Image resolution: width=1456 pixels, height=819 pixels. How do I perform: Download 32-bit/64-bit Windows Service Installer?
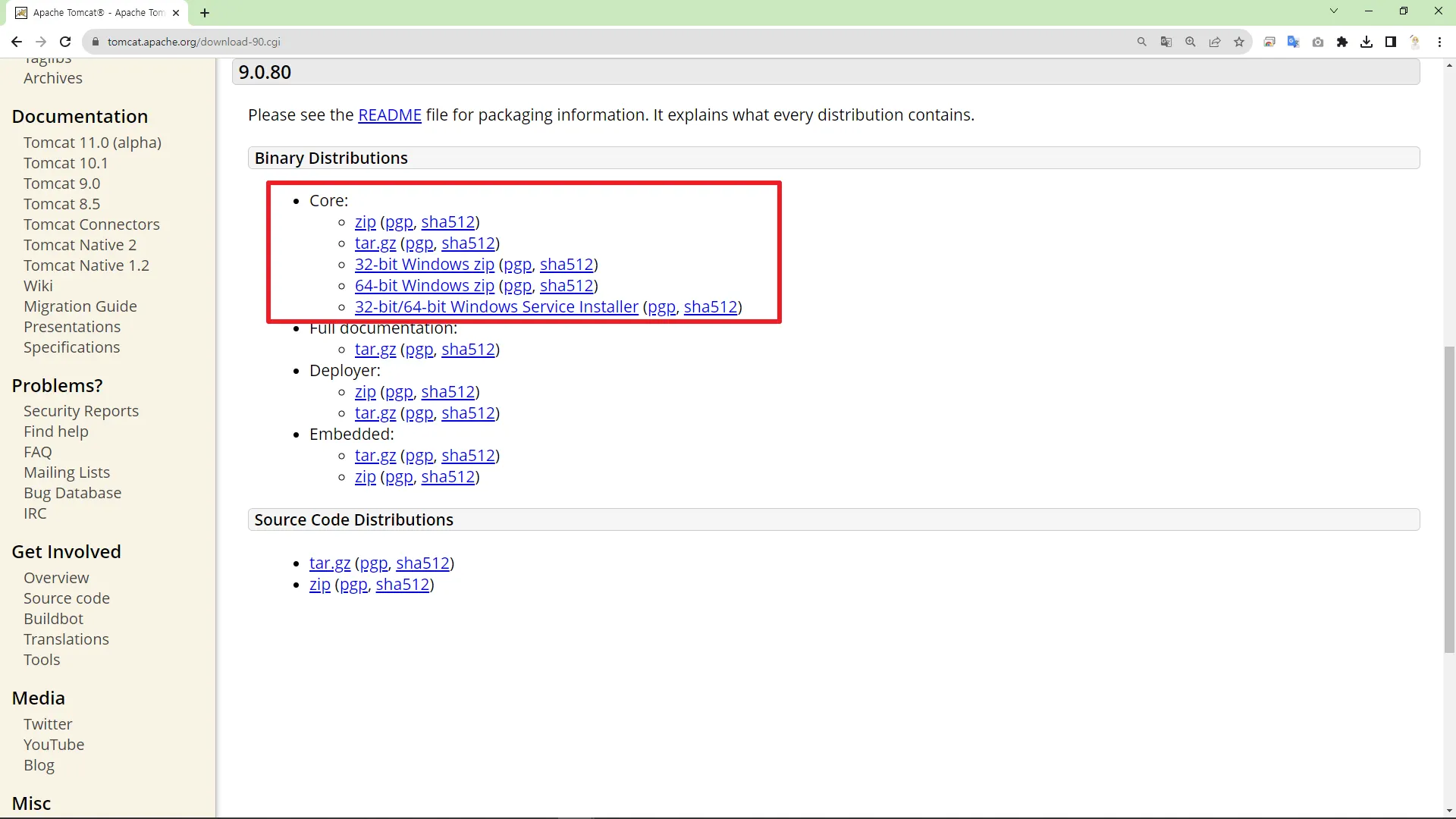(x=496, y=307)
